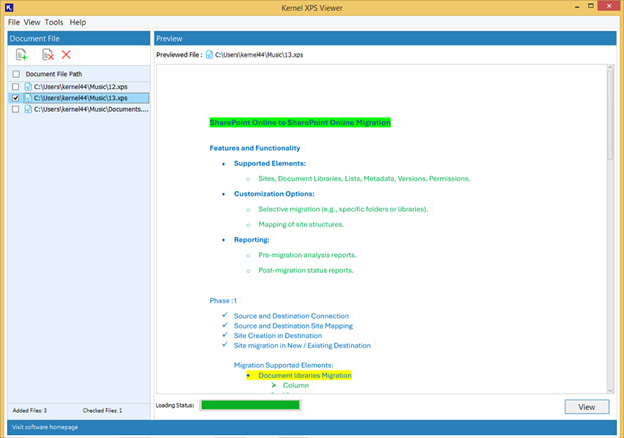Click Source and Destination Site Mapping line
This screenshot has height=438, width=624.
[x=293, y=326]
